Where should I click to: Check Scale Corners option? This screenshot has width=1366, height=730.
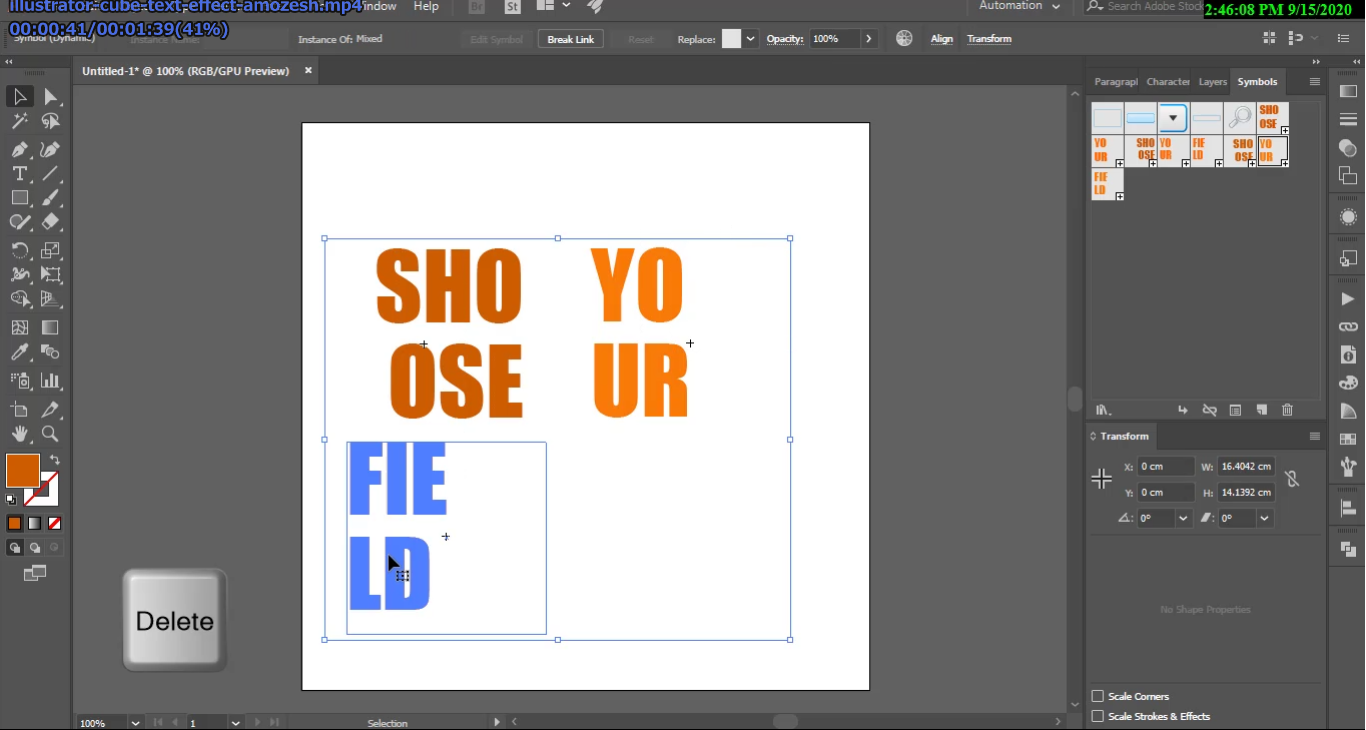coord(1097,696)
